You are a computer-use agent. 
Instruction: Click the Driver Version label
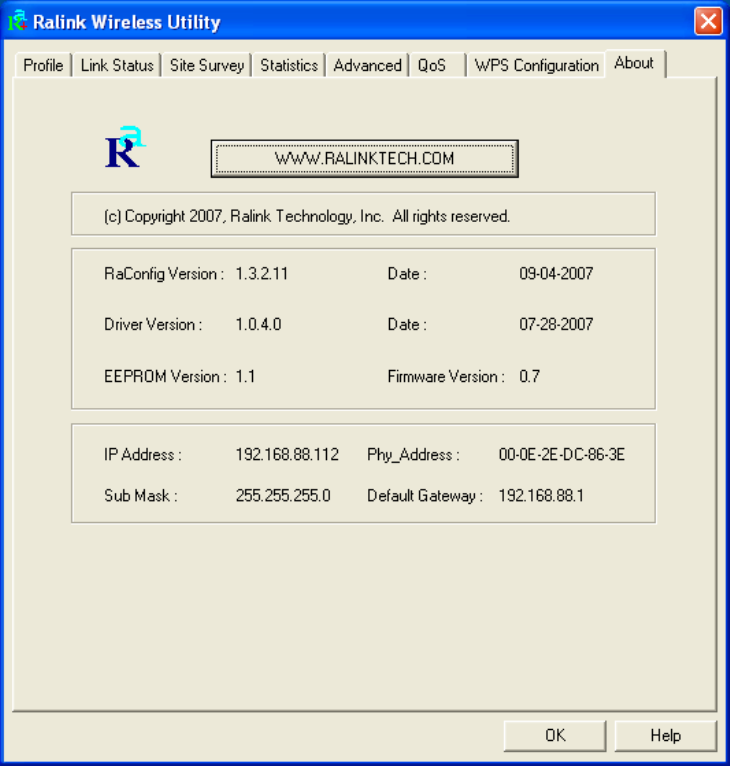tap(153, 324)
